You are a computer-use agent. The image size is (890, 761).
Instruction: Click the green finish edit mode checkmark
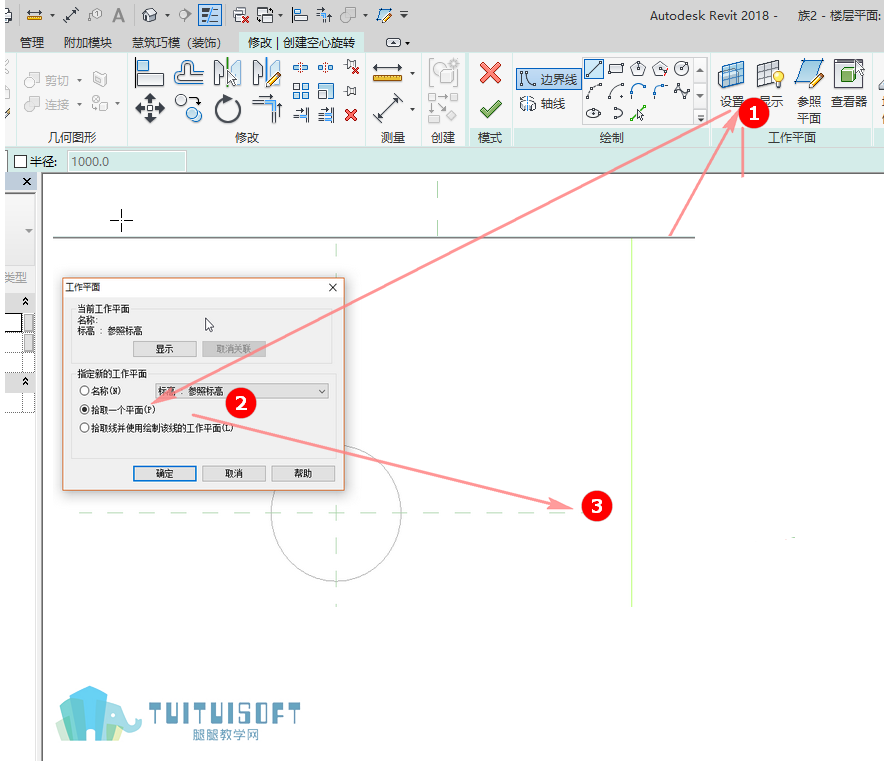coord(490,108)
